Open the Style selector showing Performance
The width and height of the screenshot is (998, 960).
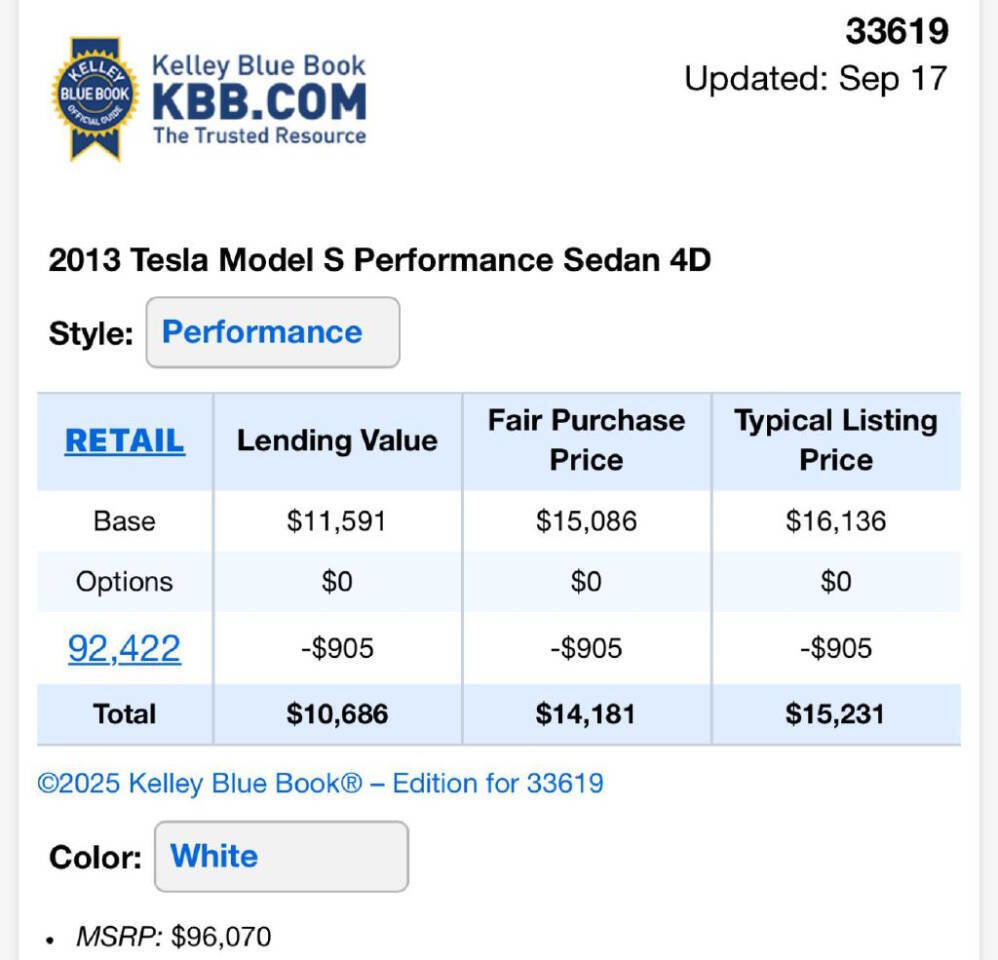tap(272, 332)
